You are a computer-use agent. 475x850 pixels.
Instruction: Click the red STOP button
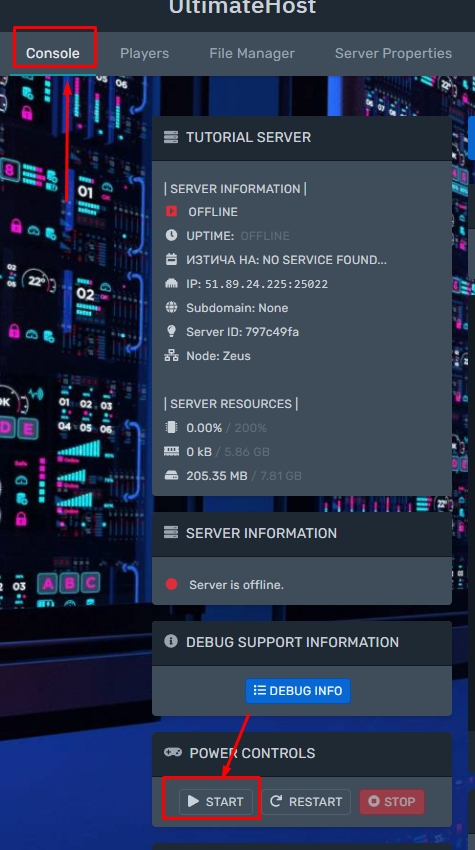(392, 801)
